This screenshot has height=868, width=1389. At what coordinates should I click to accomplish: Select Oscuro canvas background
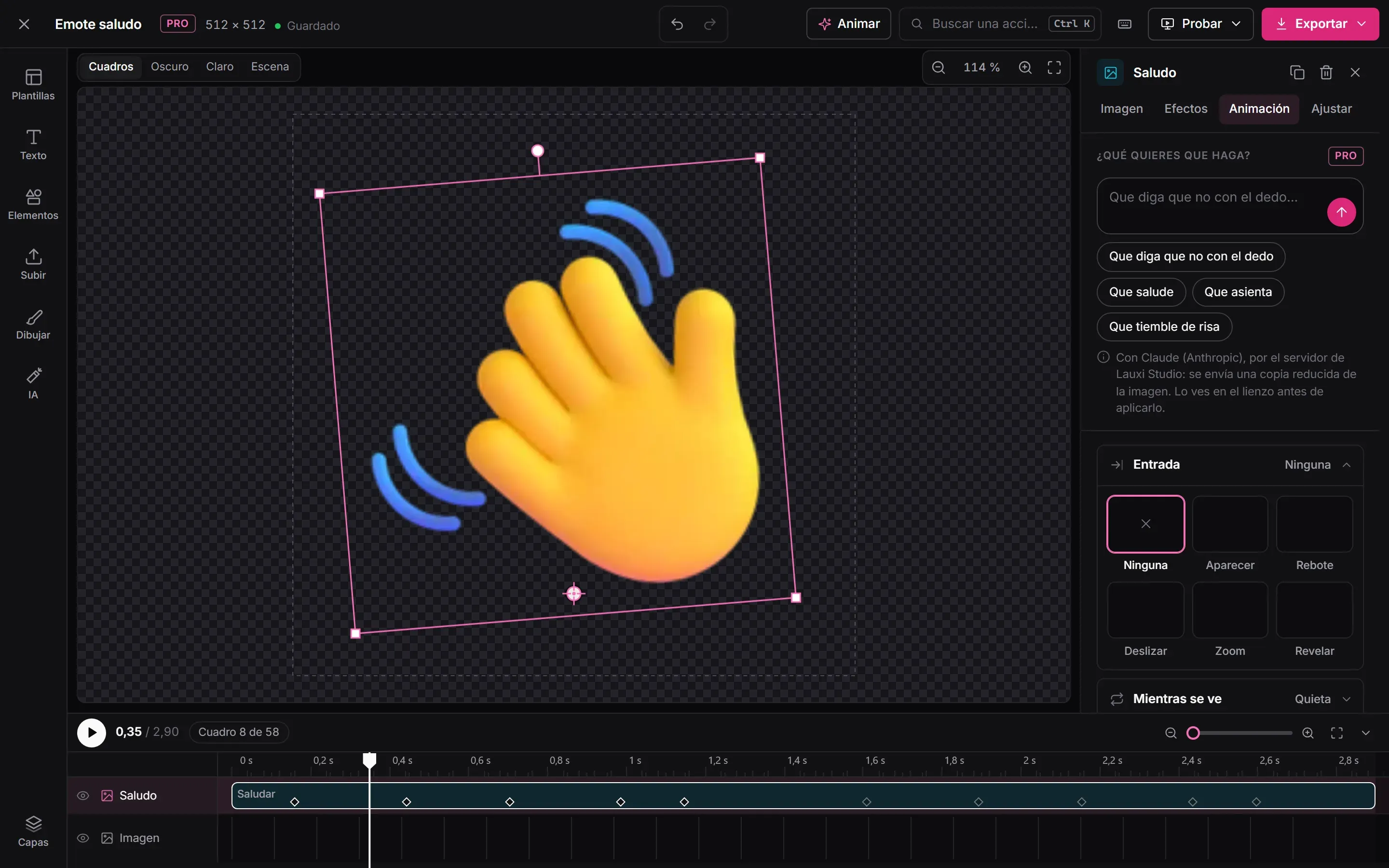(x=169, y=67)
